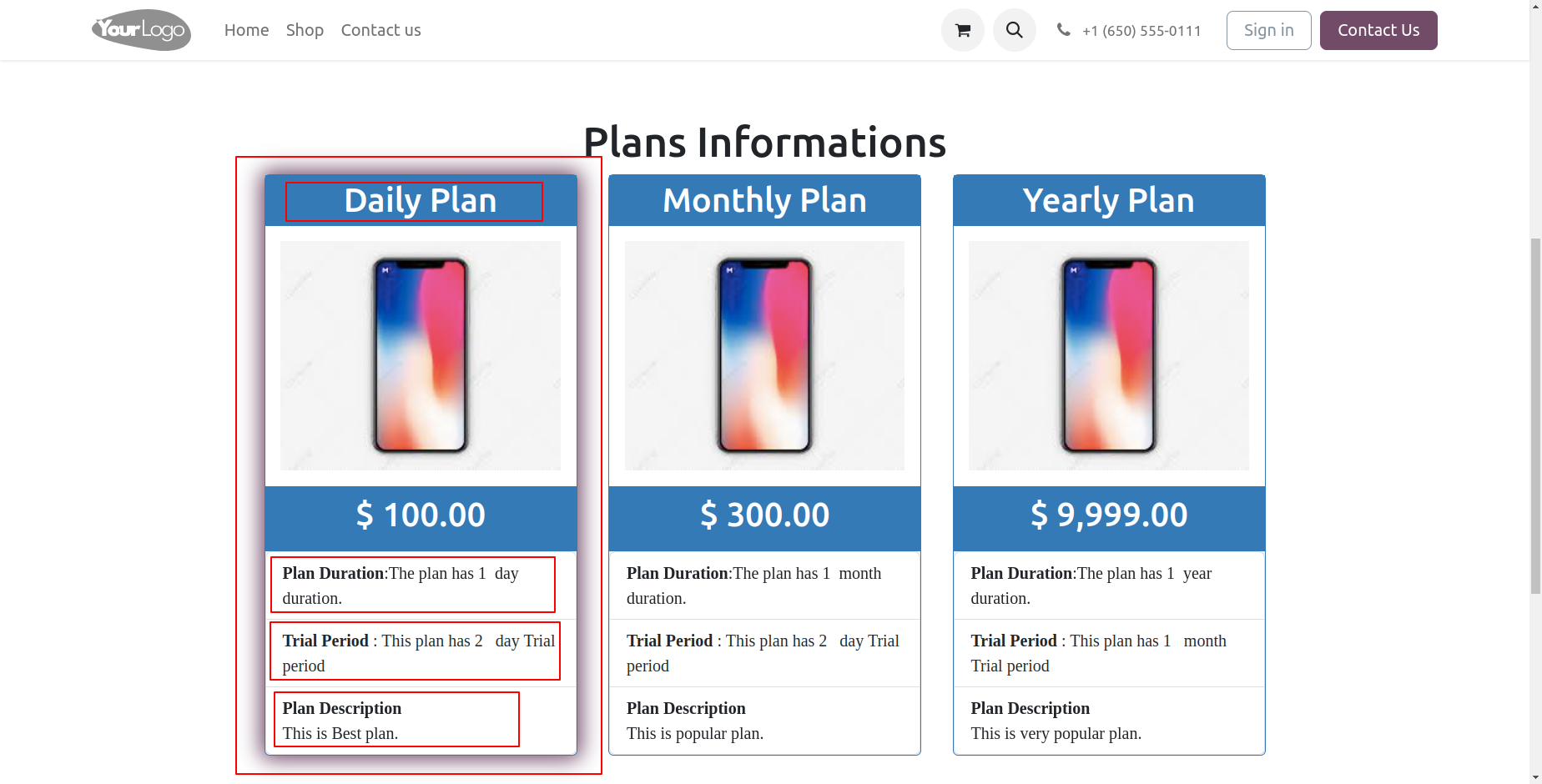Click the Daily Plan phone image

point(421,355)
